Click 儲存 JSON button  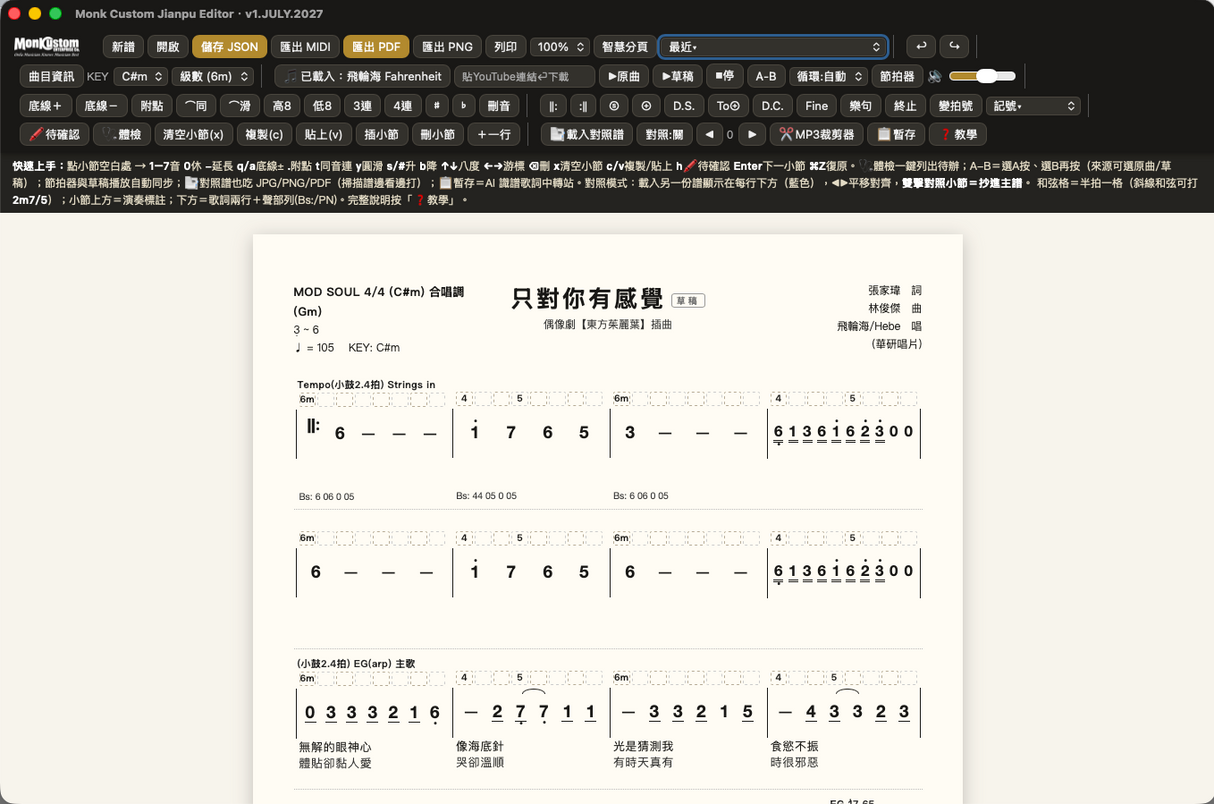pyautogui.click(x=229, y=47)
